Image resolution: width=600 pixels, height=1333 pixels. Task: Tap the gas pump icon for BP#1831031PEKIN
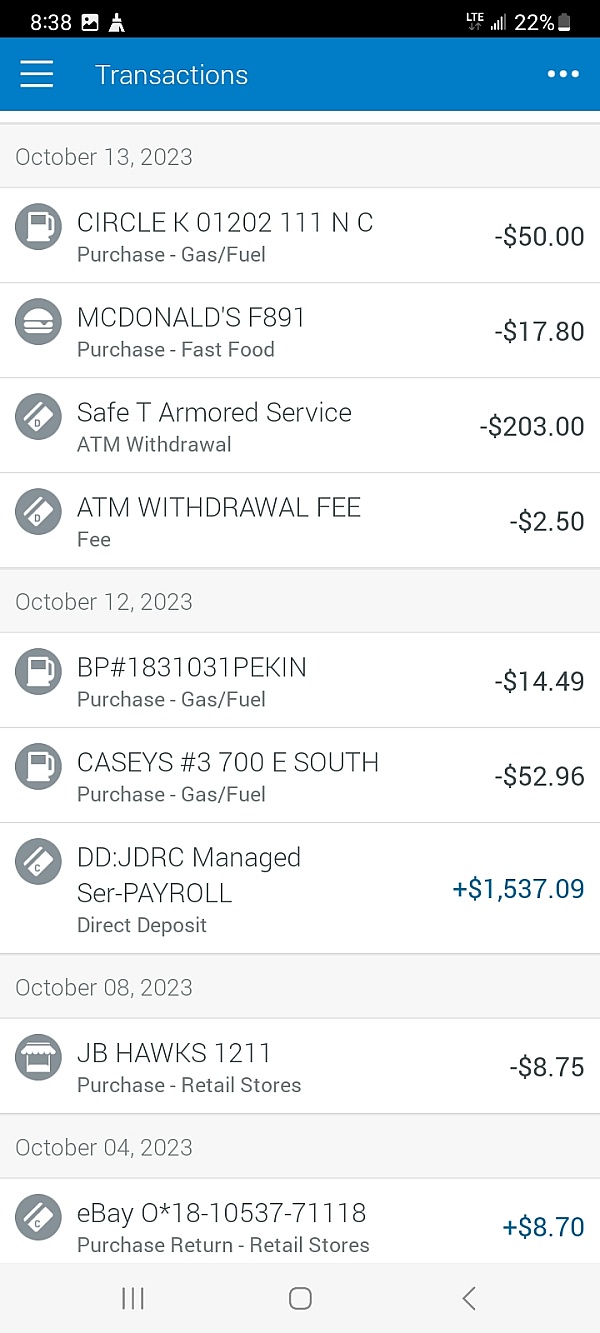[x=38, y=672]
